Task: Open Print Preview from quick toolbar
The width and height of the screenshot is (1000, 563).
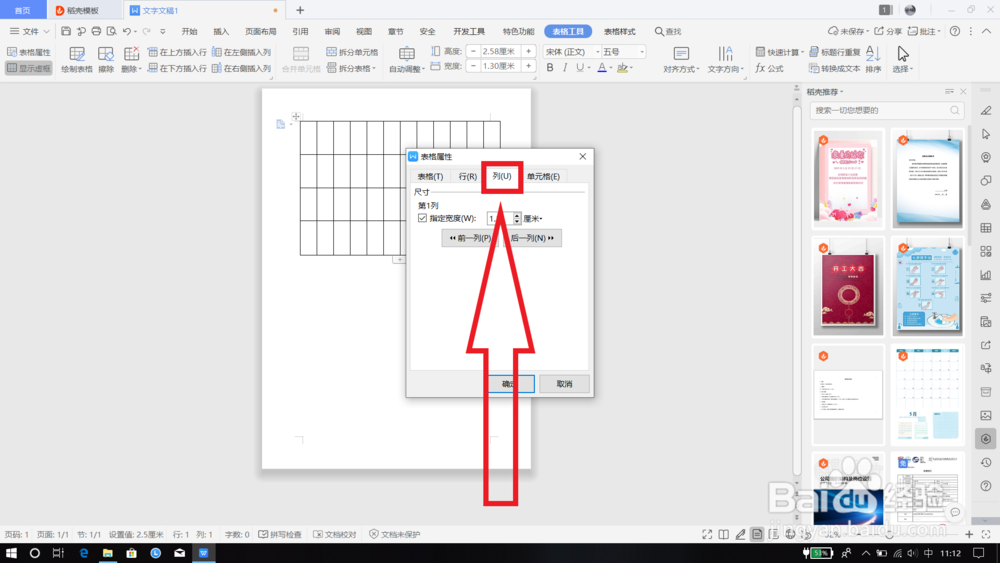Action: pos(112,31)
